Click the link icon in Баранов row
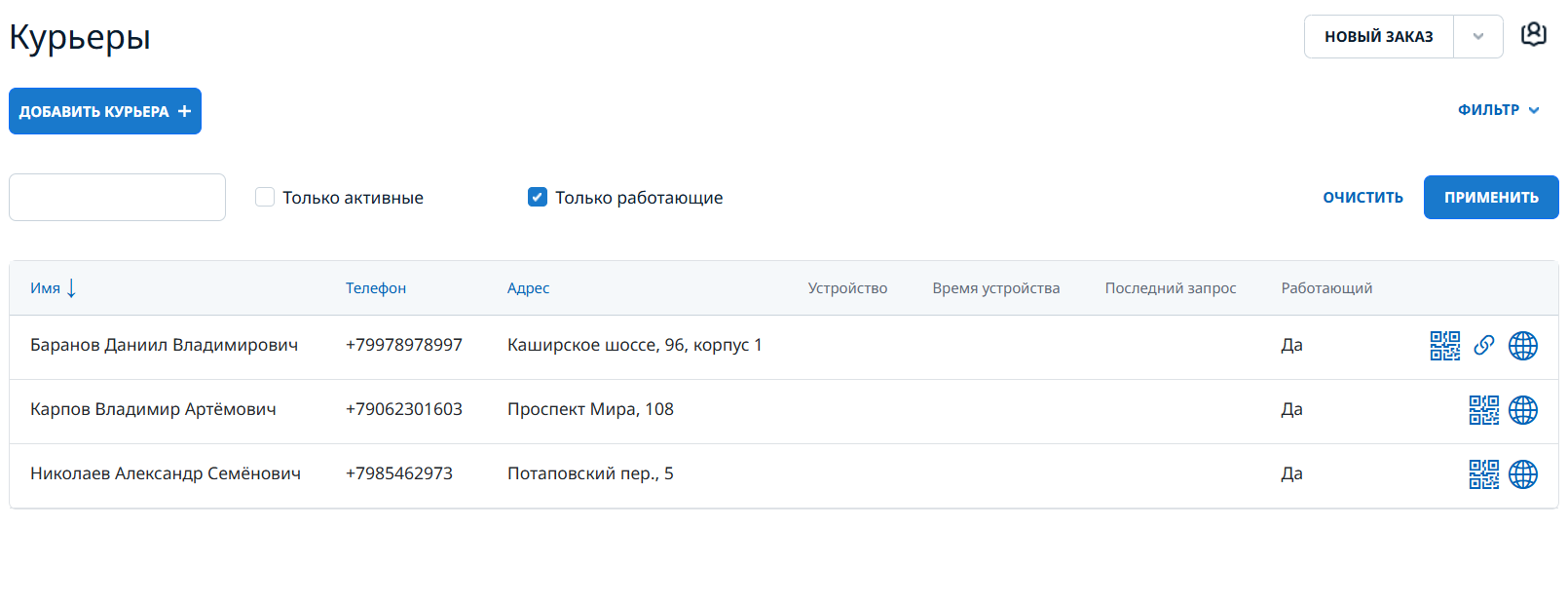This screenshot has height=603, width=1568. 1483,346
